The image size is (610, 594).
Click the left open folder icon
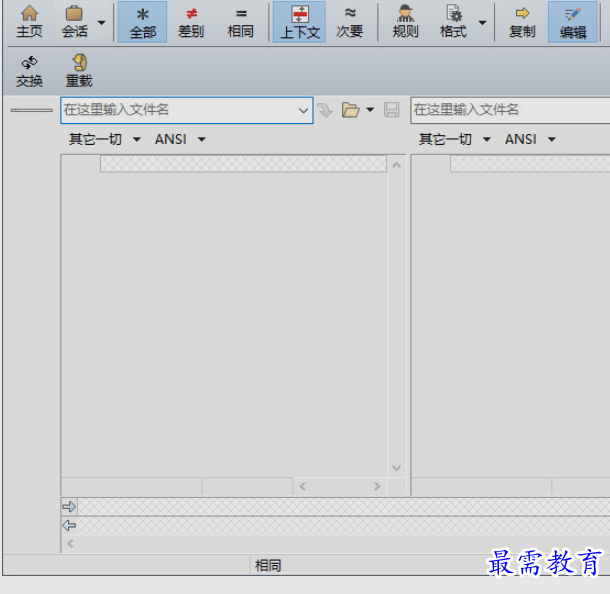click(x=351, y=110)
